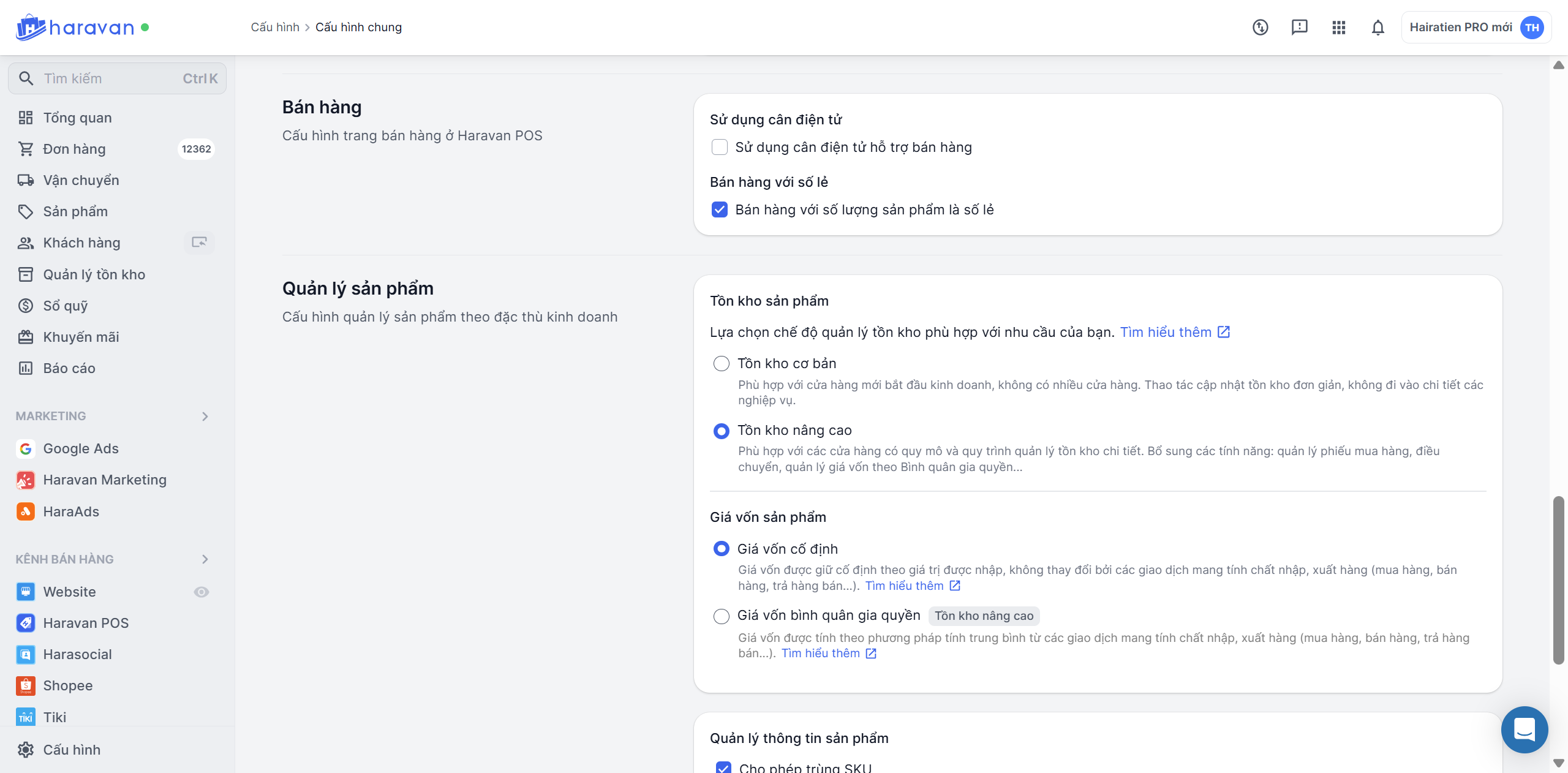
Task: Enable electronic scale checkbox for sales
Action: [720, 147]
